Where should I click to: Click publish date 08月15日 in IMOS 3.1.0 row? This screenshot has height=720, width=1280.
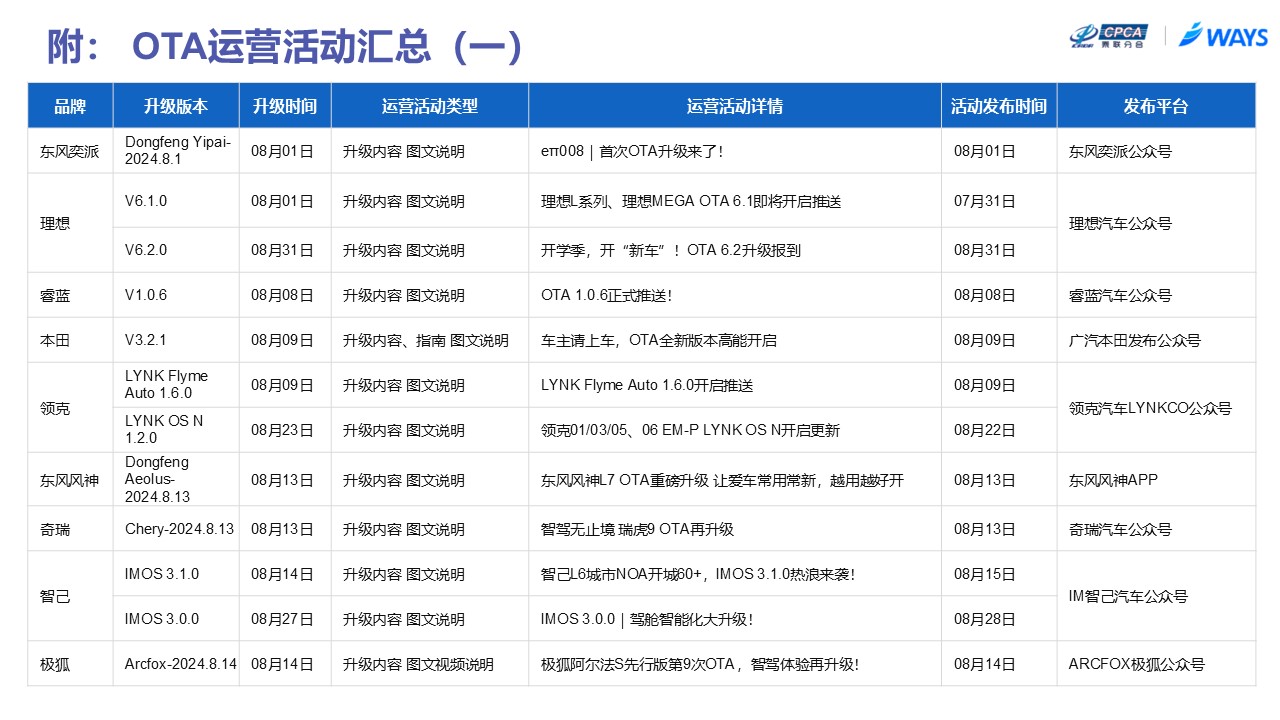click(x=985, y=575)
